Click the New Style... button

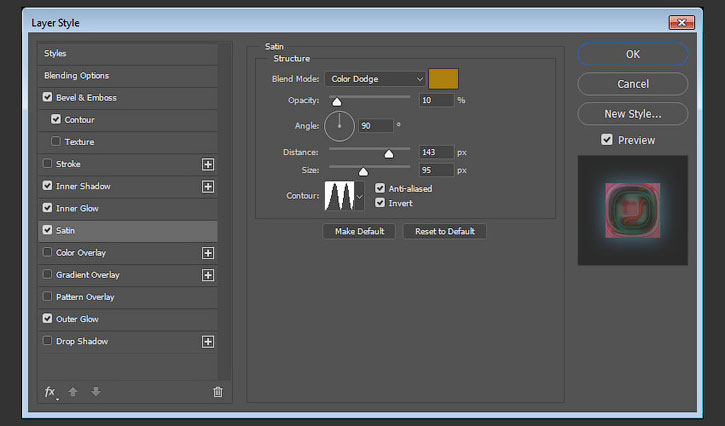[633, 114]
